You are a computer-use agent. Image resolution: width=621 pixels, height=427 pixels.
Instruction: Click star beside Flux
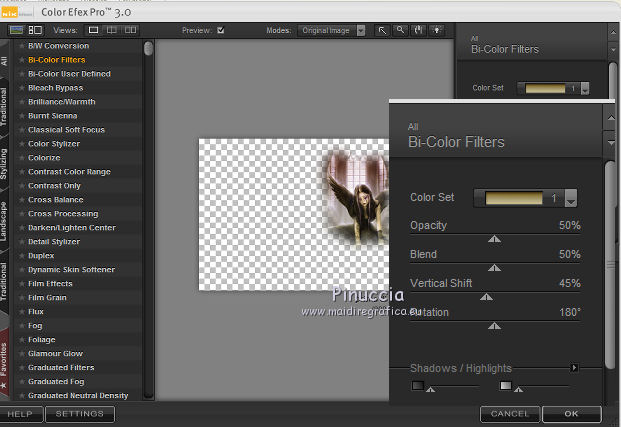coord(22,312)
